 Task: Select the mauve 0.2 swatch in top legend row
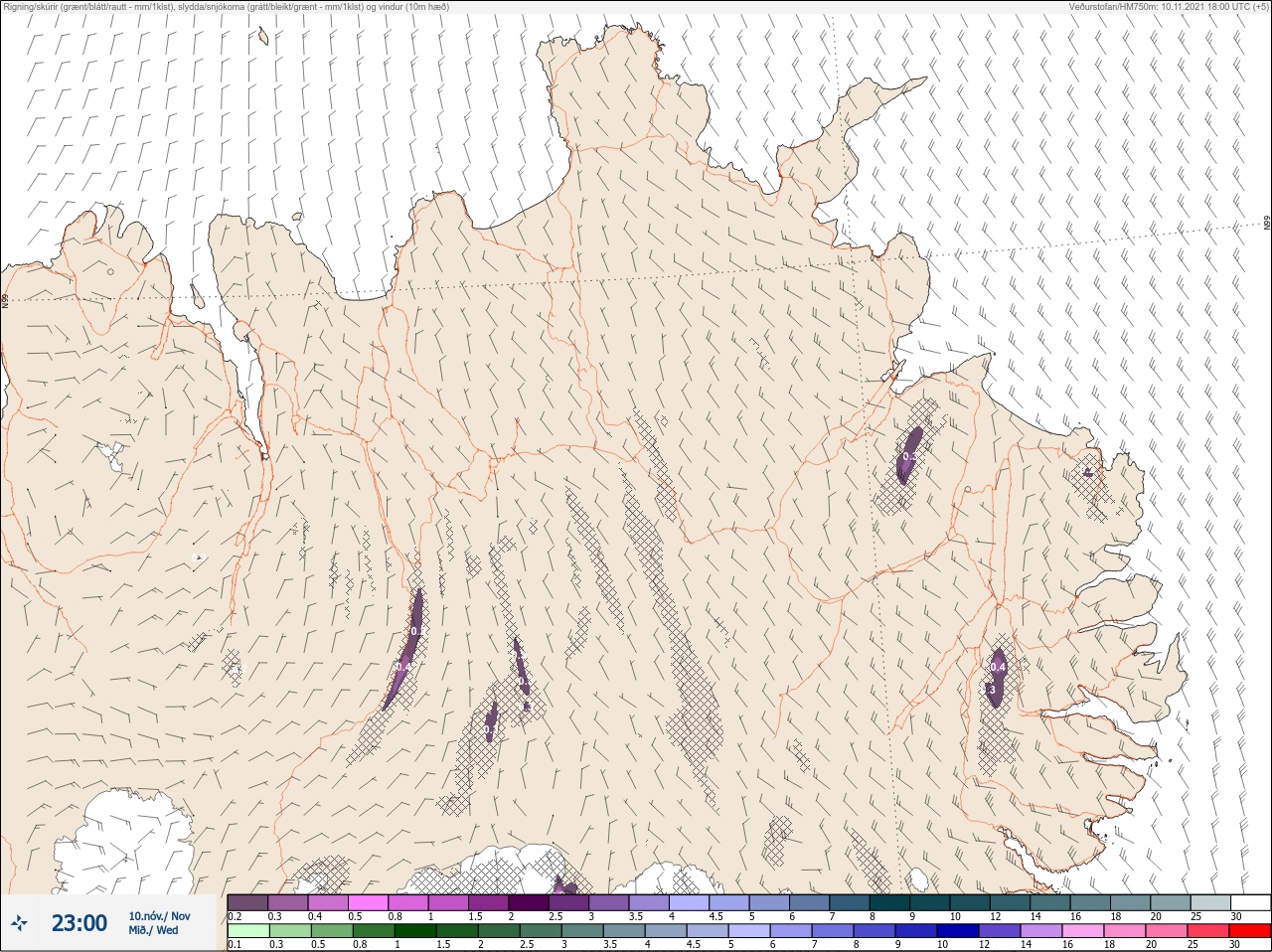click(247, 902)
